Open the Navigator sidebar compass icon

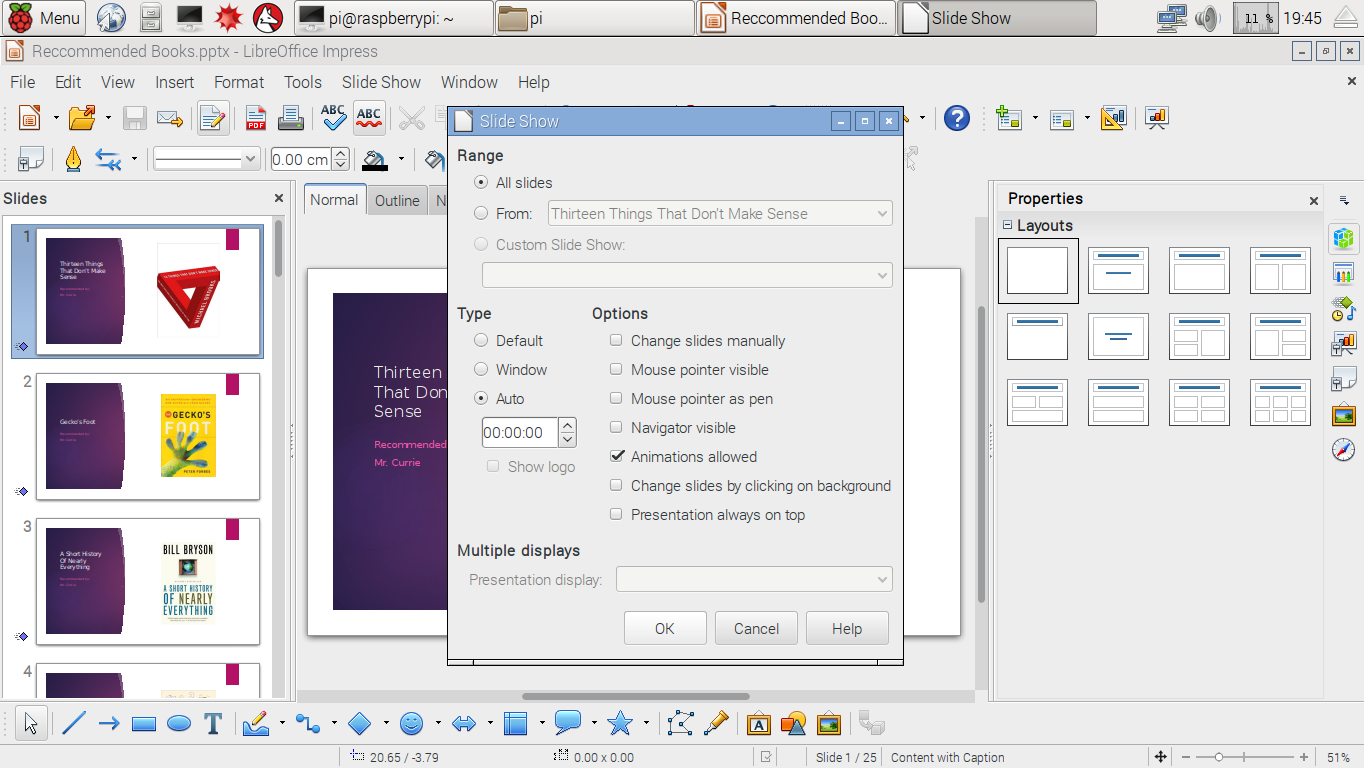(x=1343, y=450)
